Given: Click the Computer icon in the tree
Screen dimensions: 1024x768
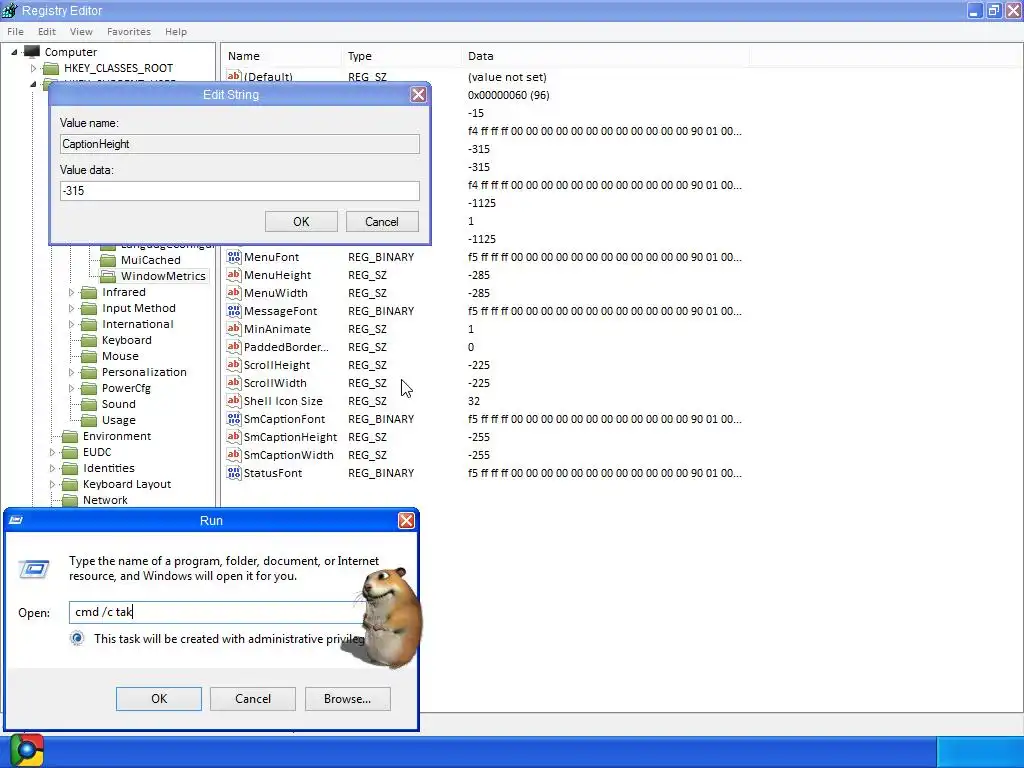Looking at the screenshot, I should coord(32,52).
